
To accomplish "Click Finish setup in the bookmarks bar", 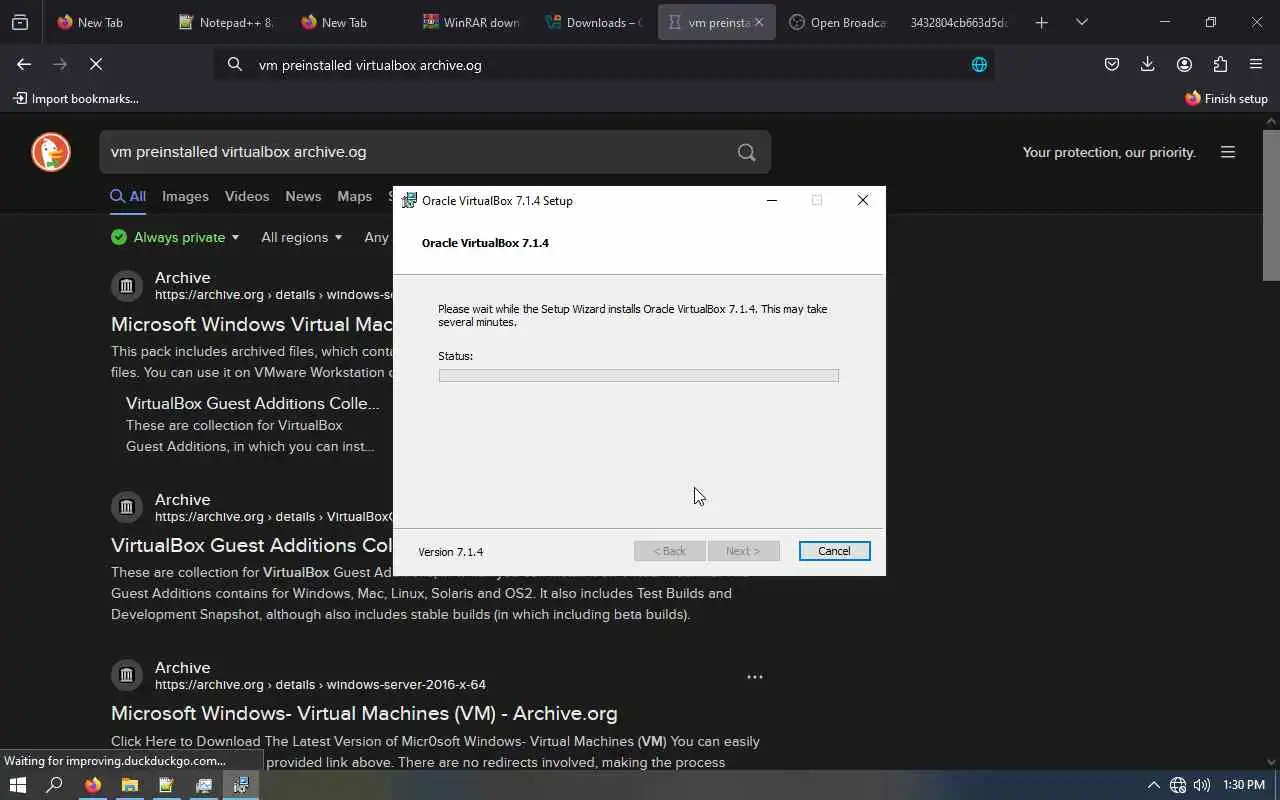I will (x=1226, y=98).
